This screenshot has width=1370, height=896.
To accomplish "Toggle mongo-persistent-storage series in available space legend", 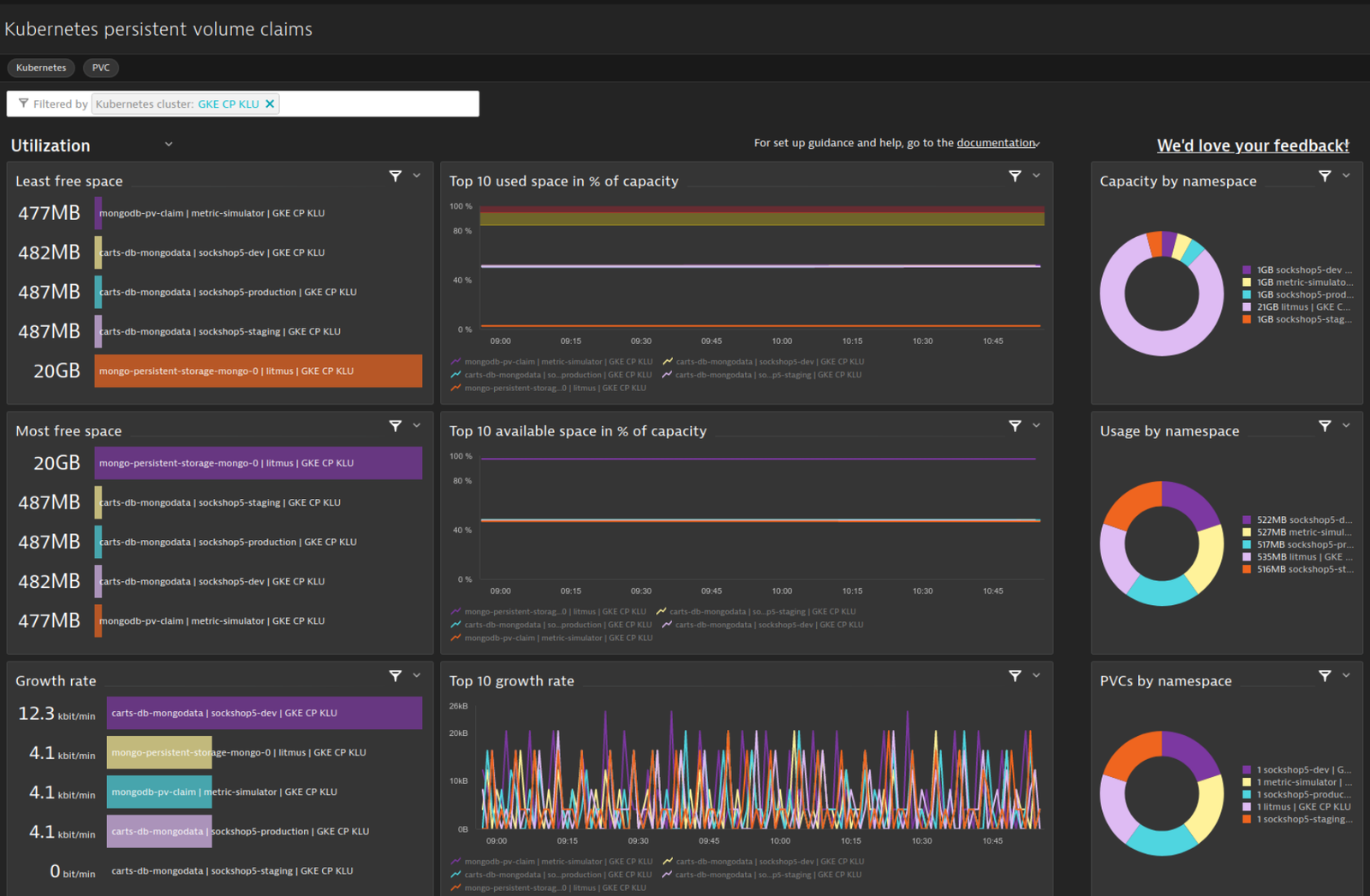I will pyautogui.click(x=549, y=611).
